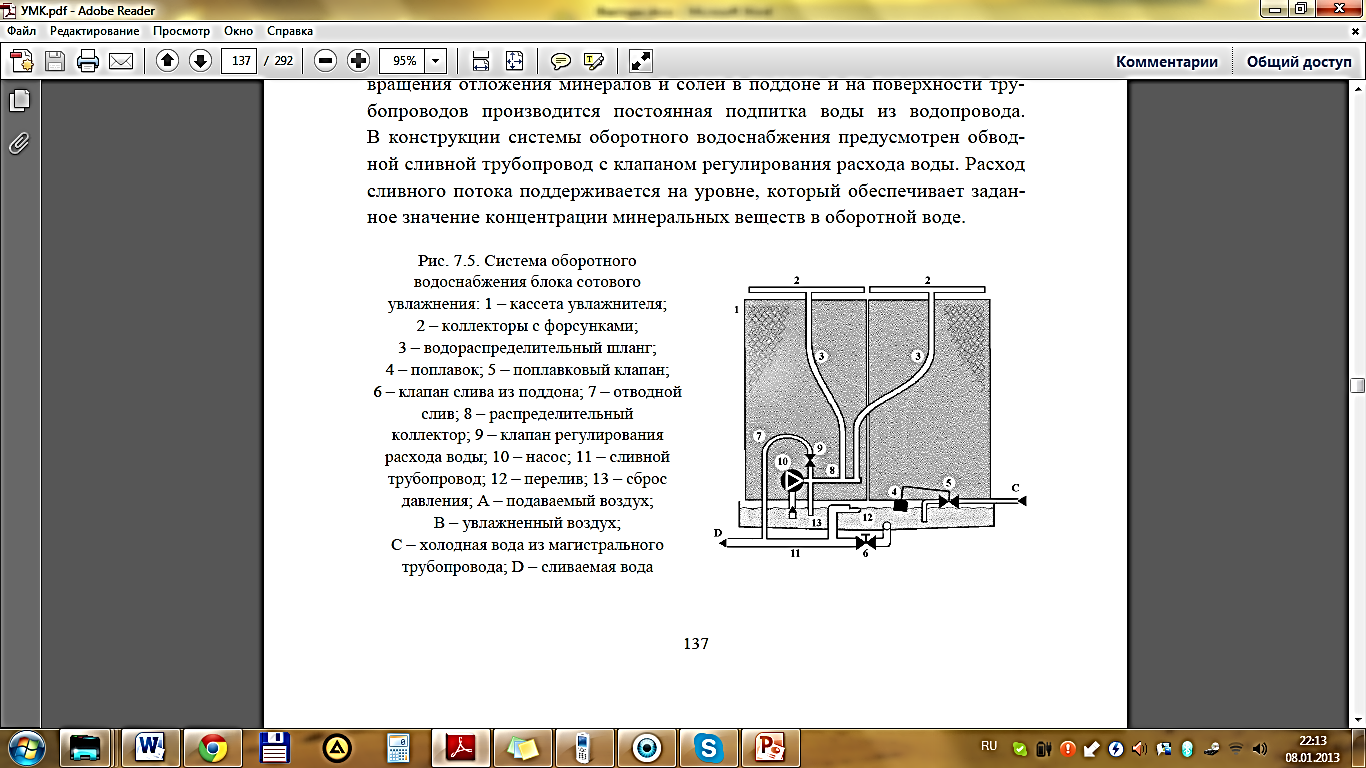Switch to PowerPoint in taskbar
Viewport: 1366px width, 768px height.
click(x=772, y=747)
